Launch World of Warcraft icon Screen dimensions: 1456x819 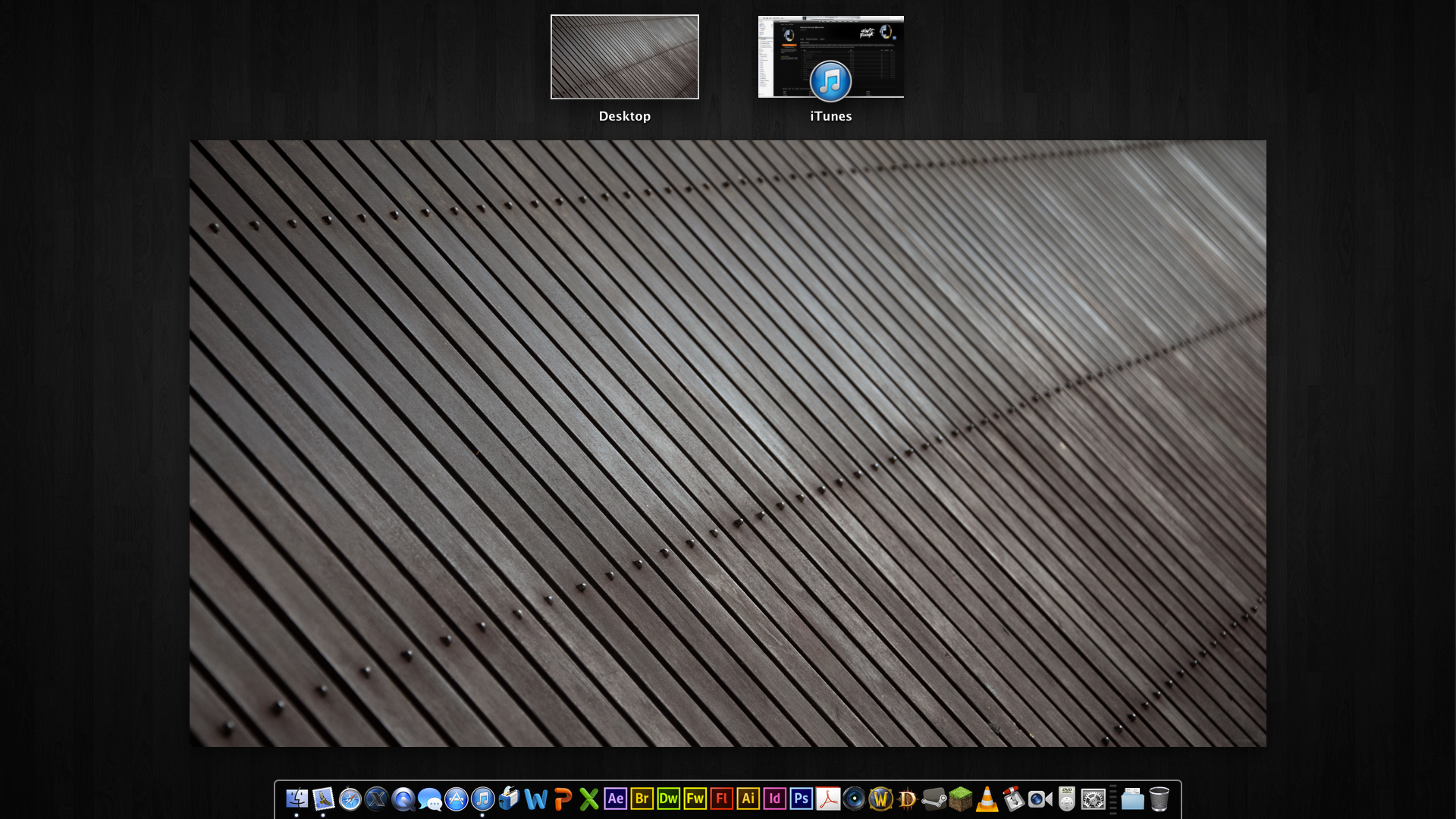[x=880, y=799]
